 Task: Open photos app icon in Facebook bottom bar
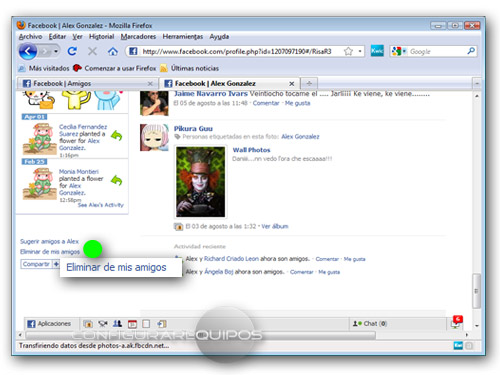(x=88, y=323)
